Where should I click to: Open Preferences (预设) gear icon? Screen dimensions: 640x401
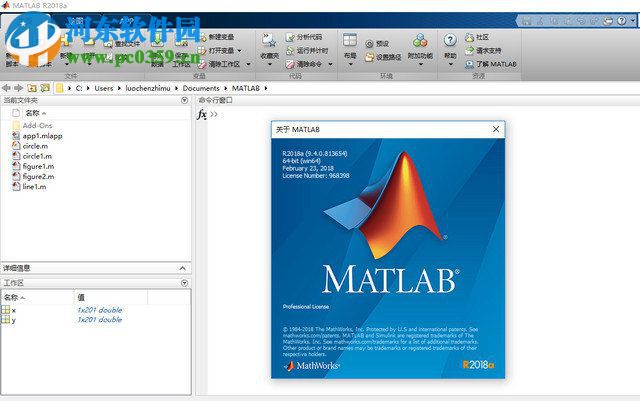(369, 44)
